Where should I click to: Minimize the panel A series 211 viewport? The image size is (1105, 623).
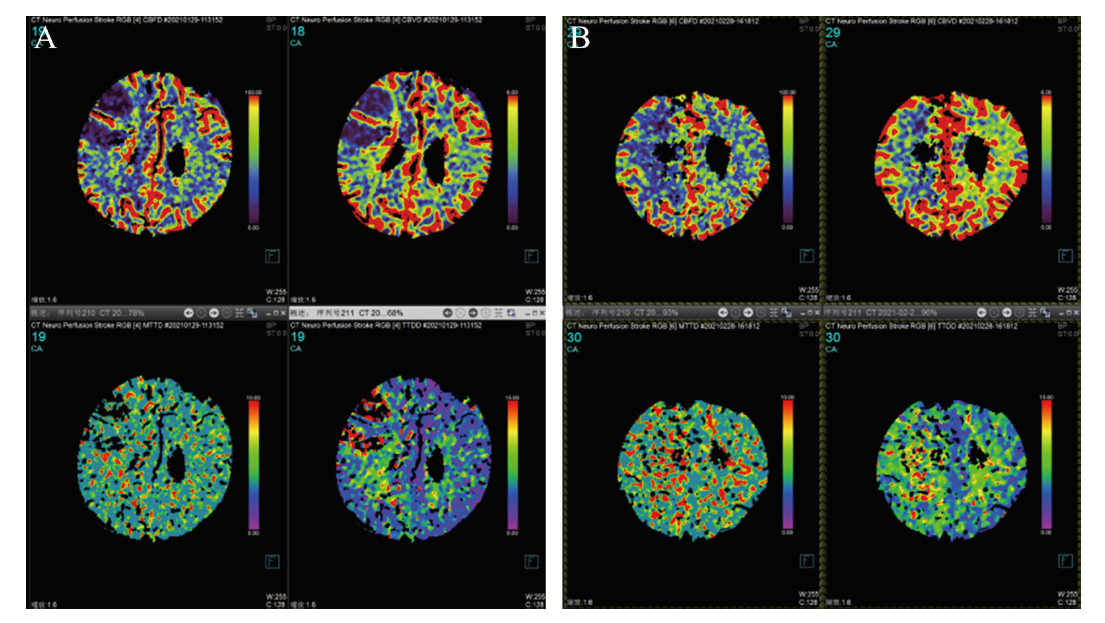pyautogui.click(x=526, y=312)
